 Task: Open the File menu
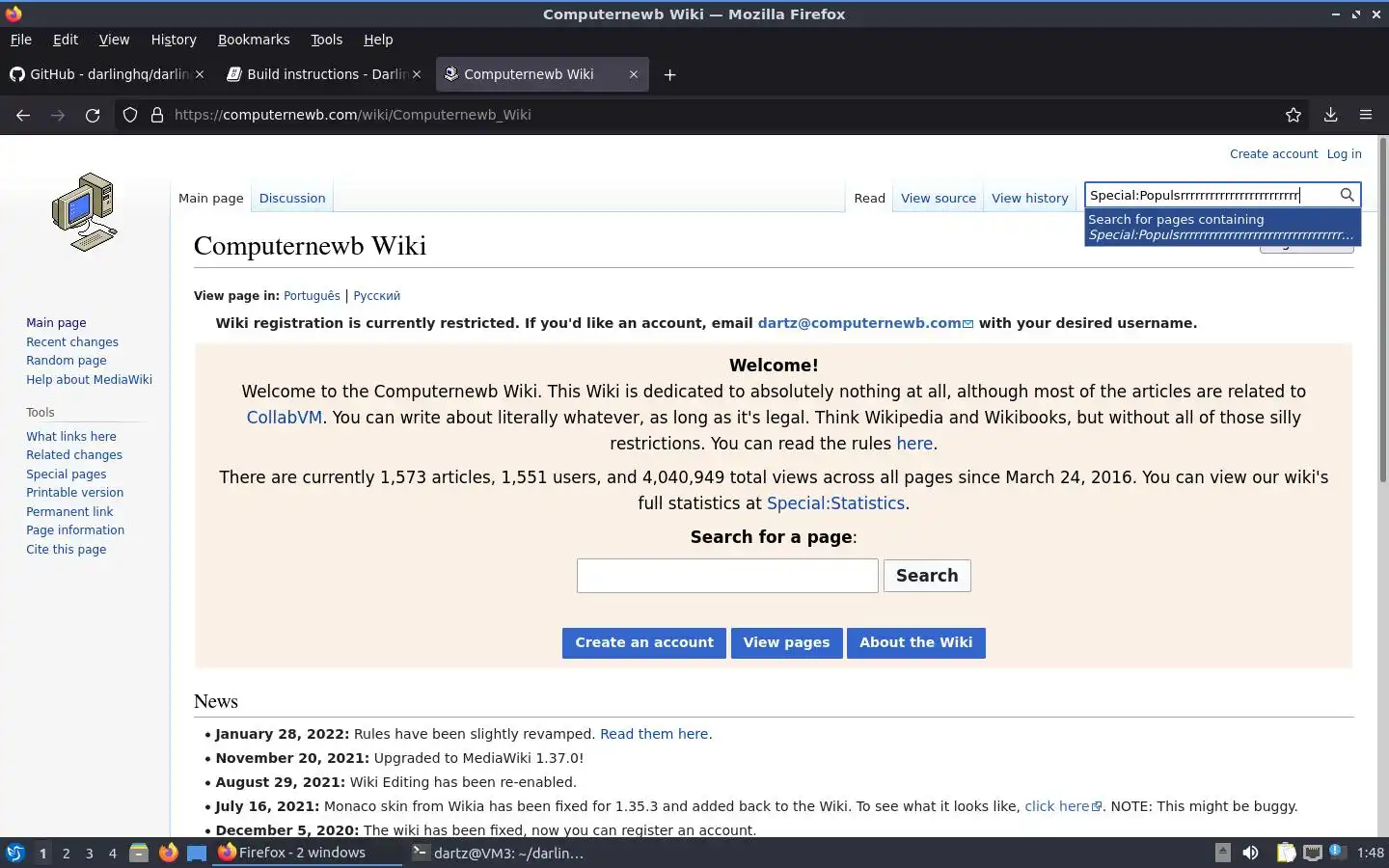(20, 40)
